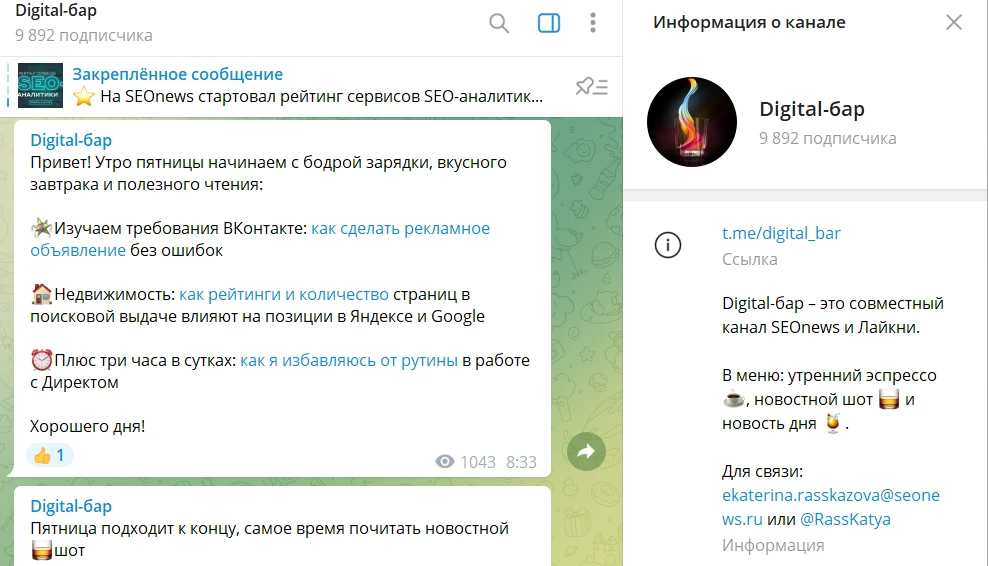This screenshot has height=566, width=988.
Task: Click 9 892 подписчика under chat header
Action: click(x=84, y=35)
